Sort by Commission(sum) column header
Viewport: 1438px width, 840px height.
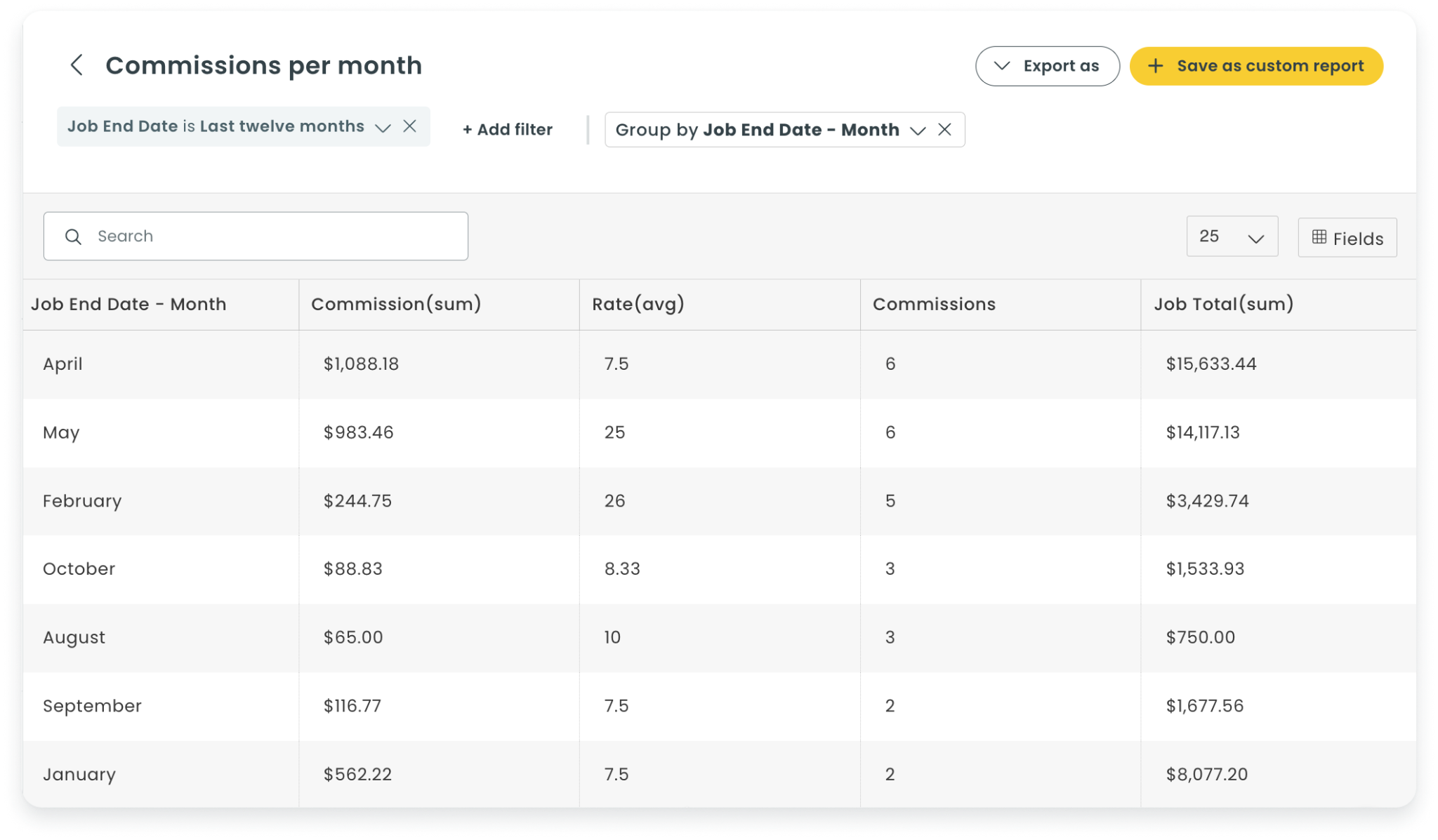[396, 304]
